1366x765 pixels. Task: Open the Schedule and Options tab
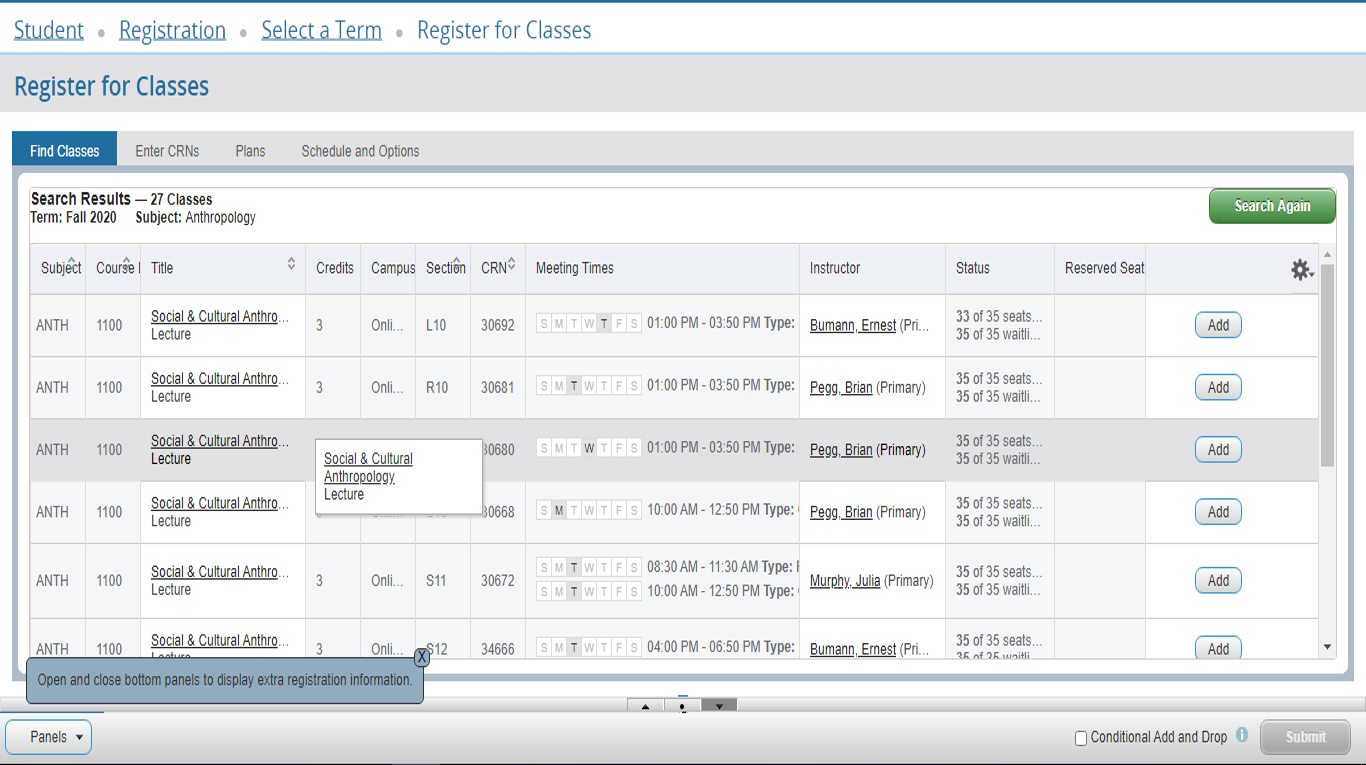pos(360,151)
